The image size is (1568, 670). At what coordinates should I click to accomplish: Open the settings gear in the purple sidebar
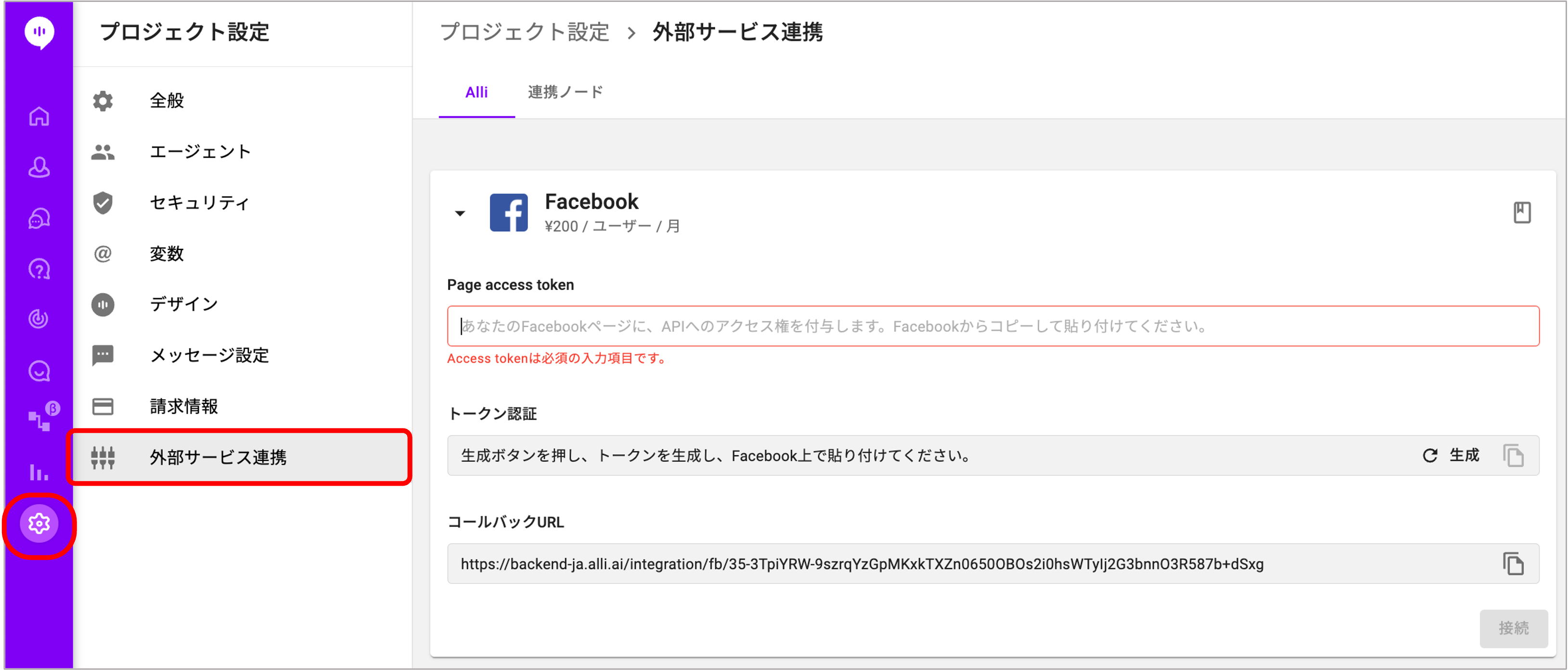[39, 523]
